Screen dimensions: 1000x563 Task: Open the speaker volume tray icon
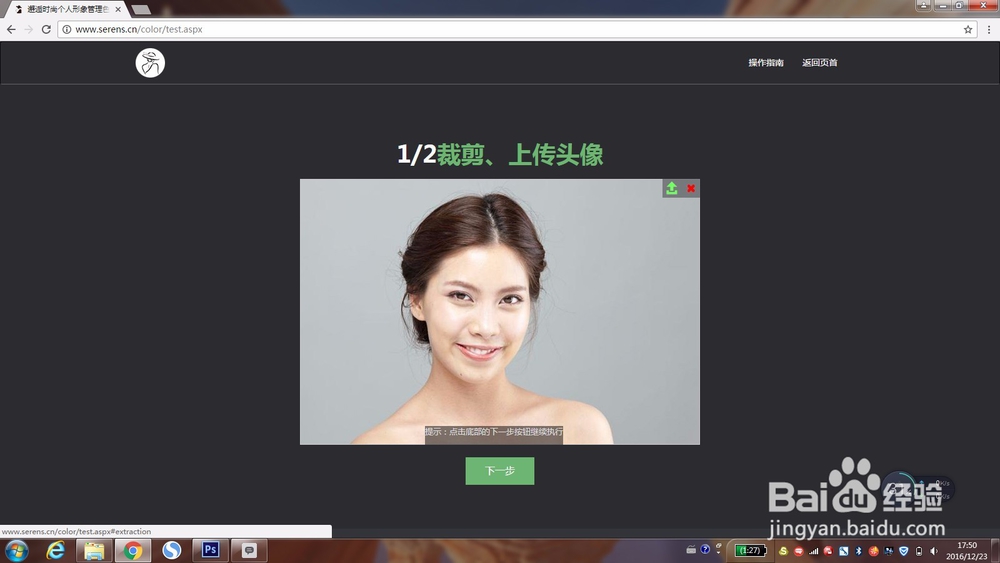pyautogui.click(x=934, y=551)
